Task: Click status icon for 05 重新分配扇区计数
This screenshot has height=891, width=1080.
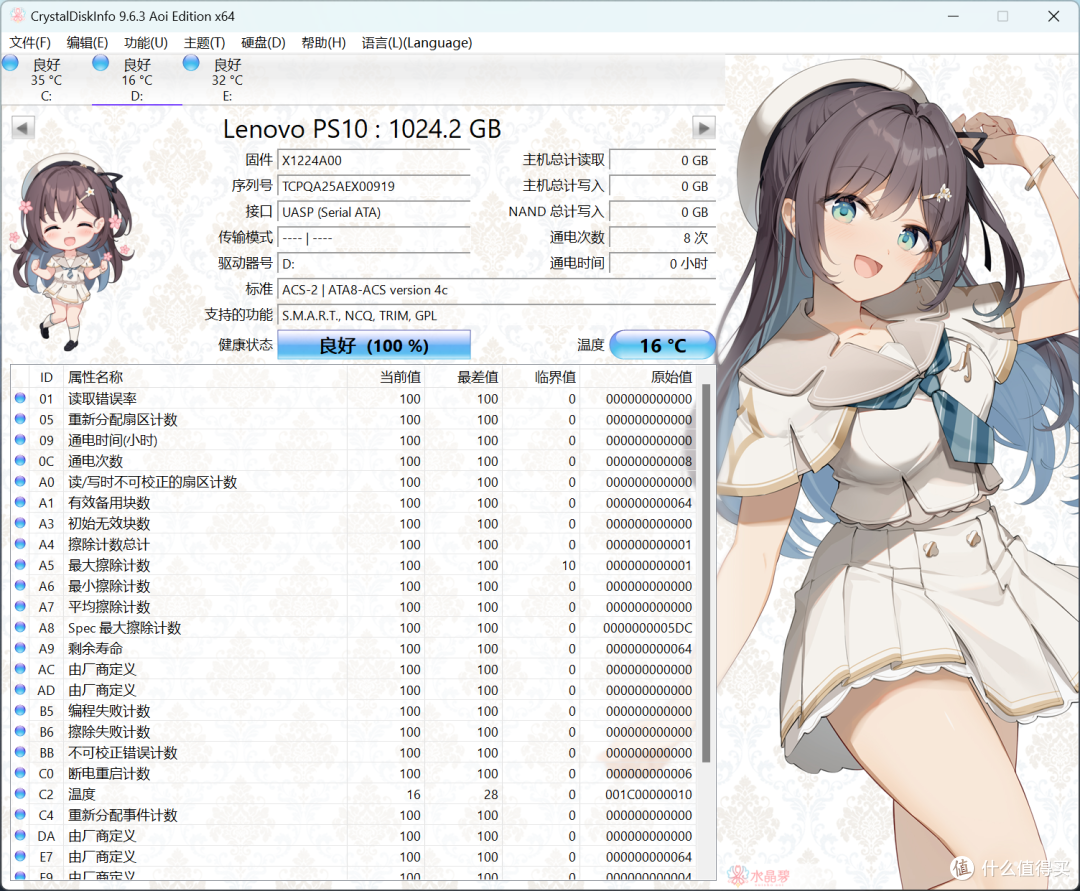Action: click(x=20, y=419)
